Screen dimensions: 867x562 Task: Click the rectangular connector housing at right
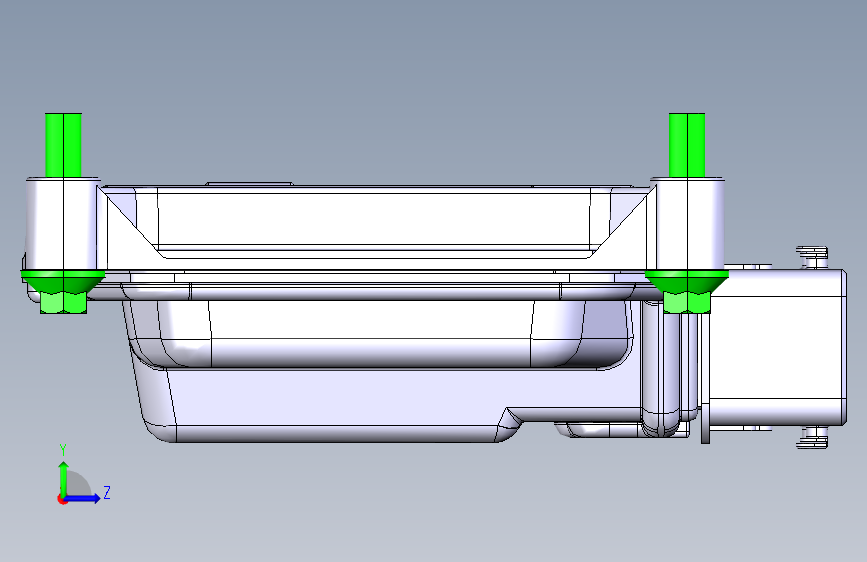click(x=777, y=347)
